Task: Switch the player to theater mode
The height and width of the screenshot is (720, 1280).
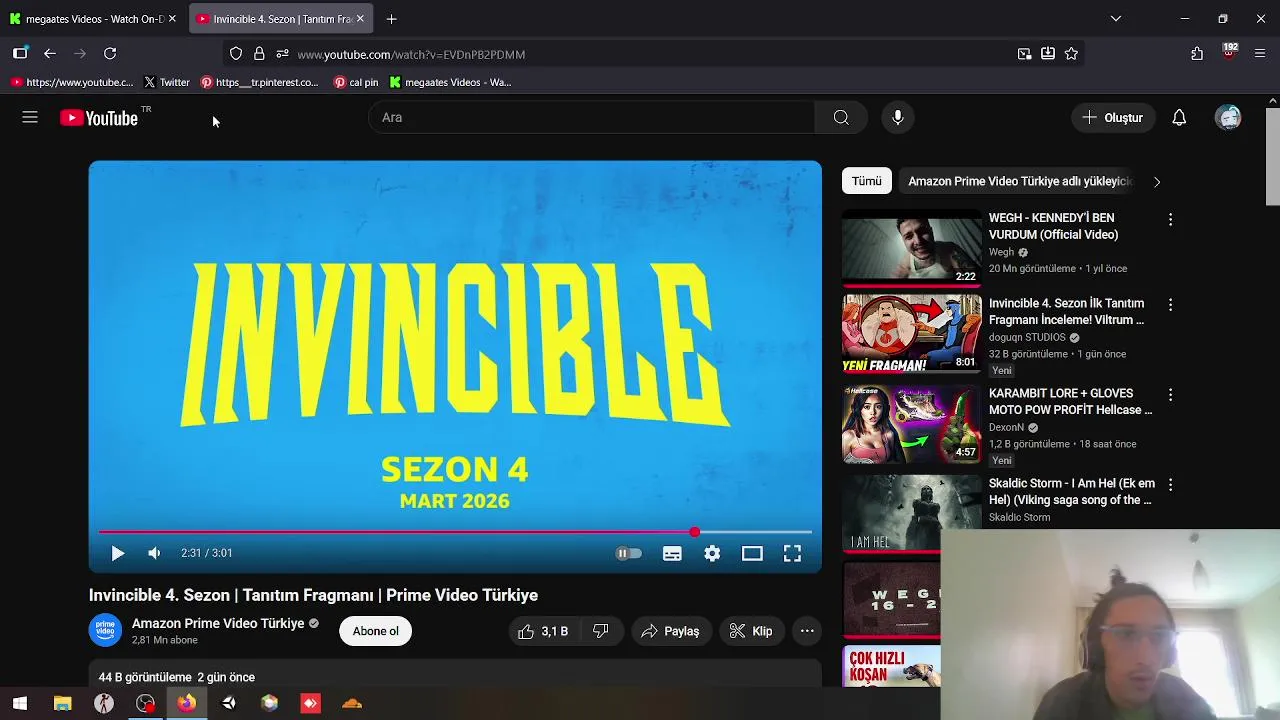Action: point(752,553)
